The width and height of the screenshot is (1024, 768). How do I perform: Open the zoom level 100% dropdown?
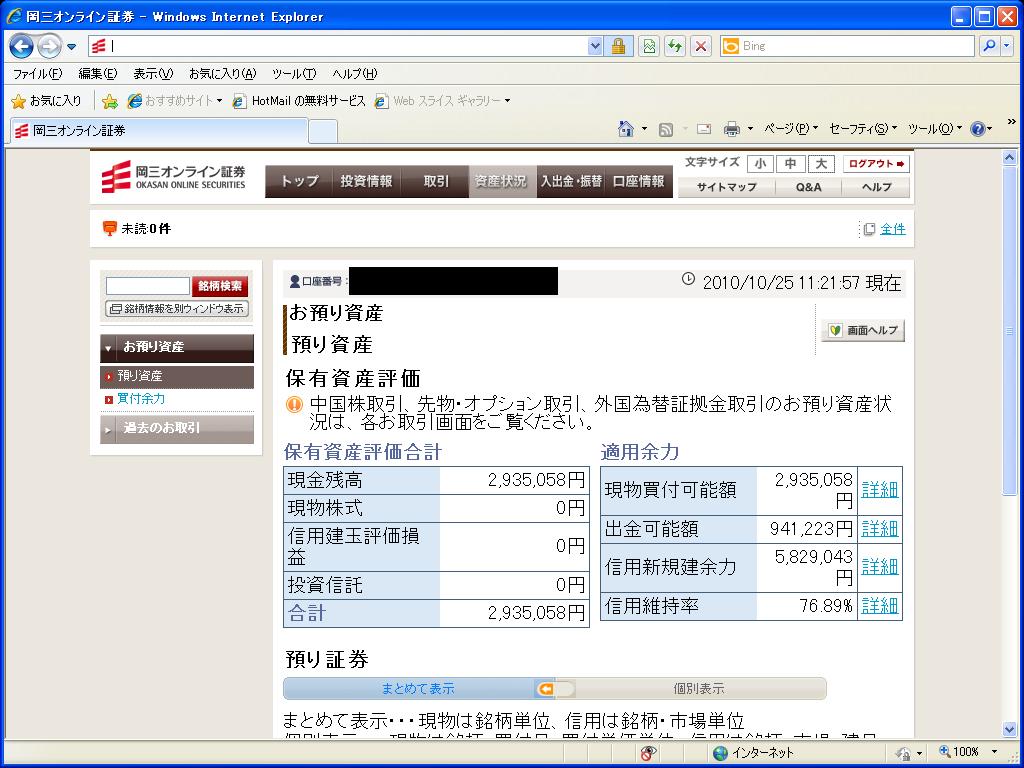pos(994,752)
